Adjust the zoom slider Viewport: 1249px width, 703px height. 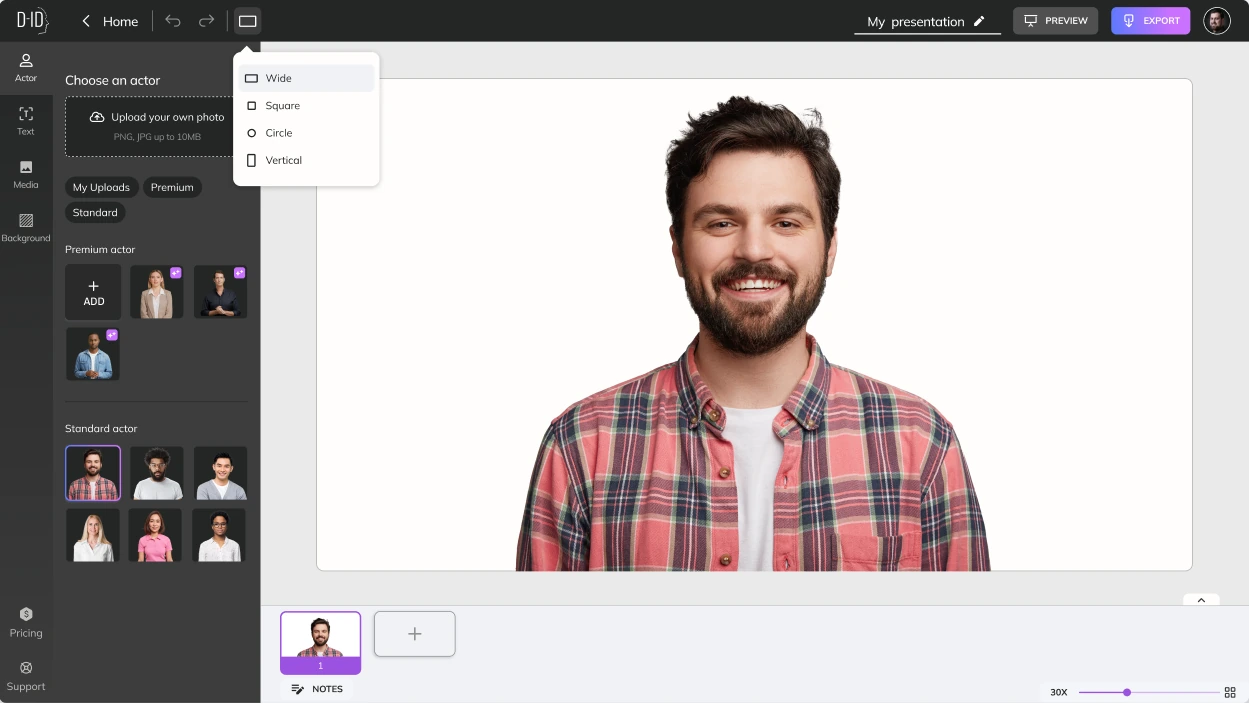[x=1127, y=692]
